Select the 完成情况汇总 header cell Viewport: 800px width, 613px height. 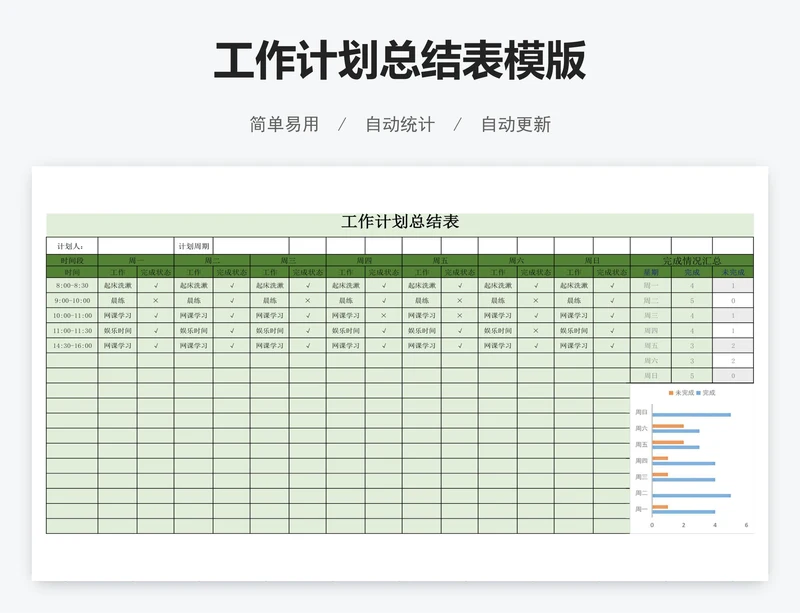(x=692, y=260)
